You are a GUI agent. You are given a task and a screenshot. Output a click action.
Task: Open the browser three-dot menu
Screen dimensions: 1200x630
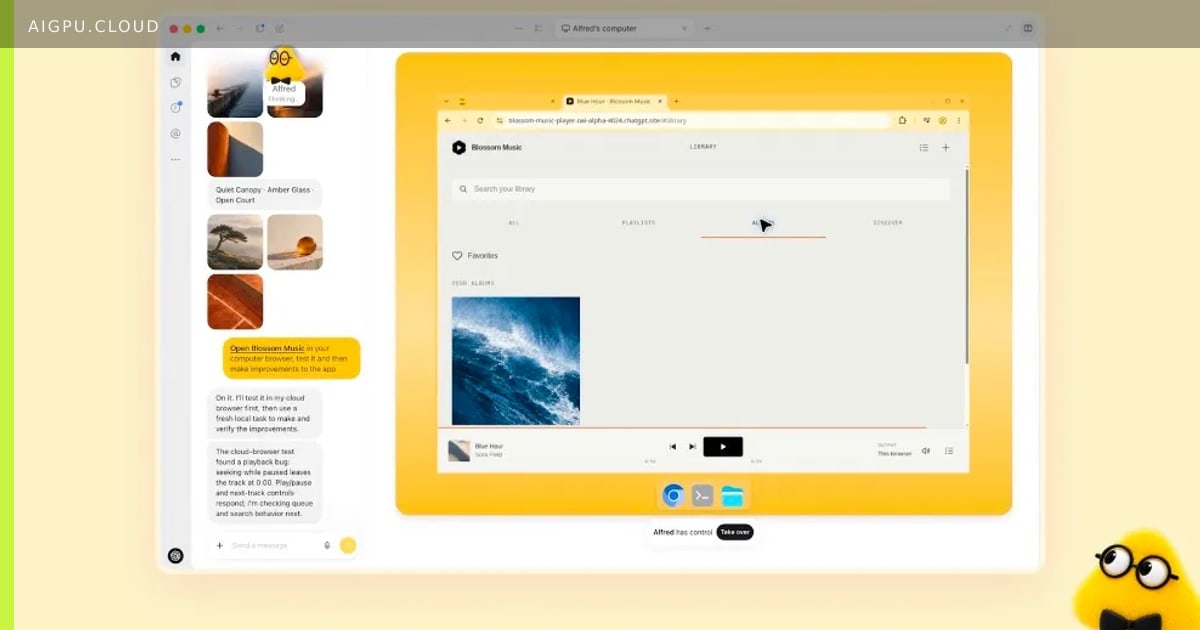tap(959, 121)
